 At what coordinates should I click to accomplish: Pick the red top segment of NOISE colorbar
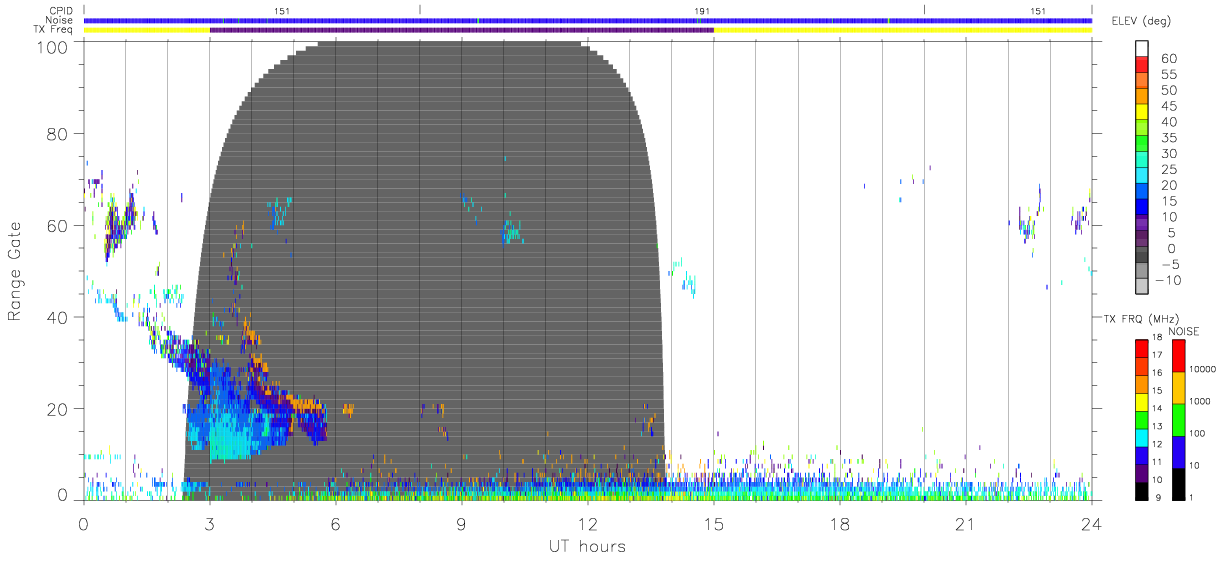pos(1178,356)
